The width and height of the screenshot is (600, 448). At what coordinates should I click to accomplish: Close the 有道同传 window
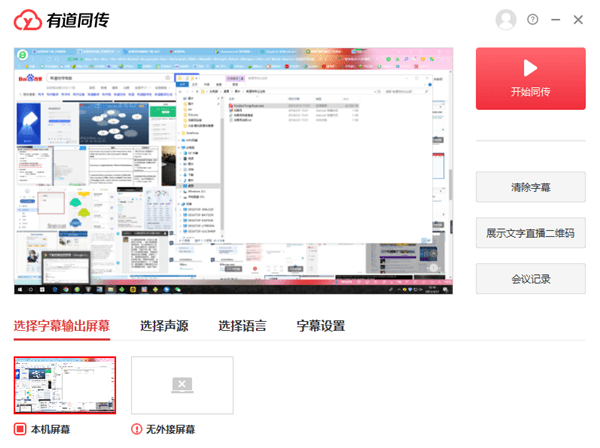[578, 20]
